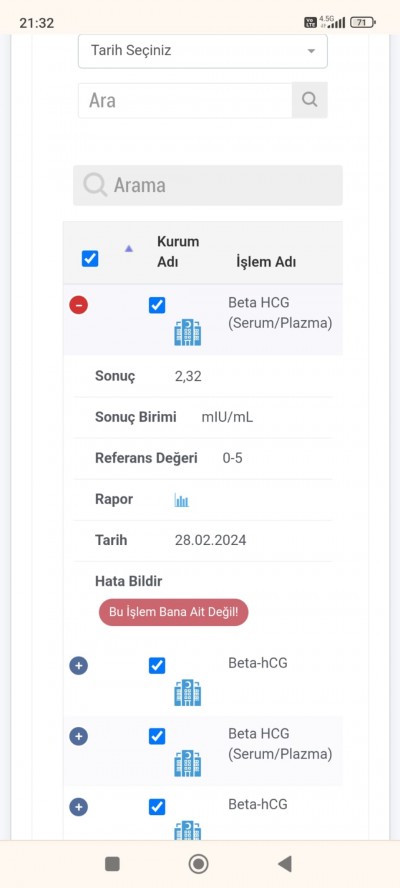The height and width of the screenshot is (888, 400).
Task: Expand the first Beta-hCG row with plus button
Action: coord(79,665)
